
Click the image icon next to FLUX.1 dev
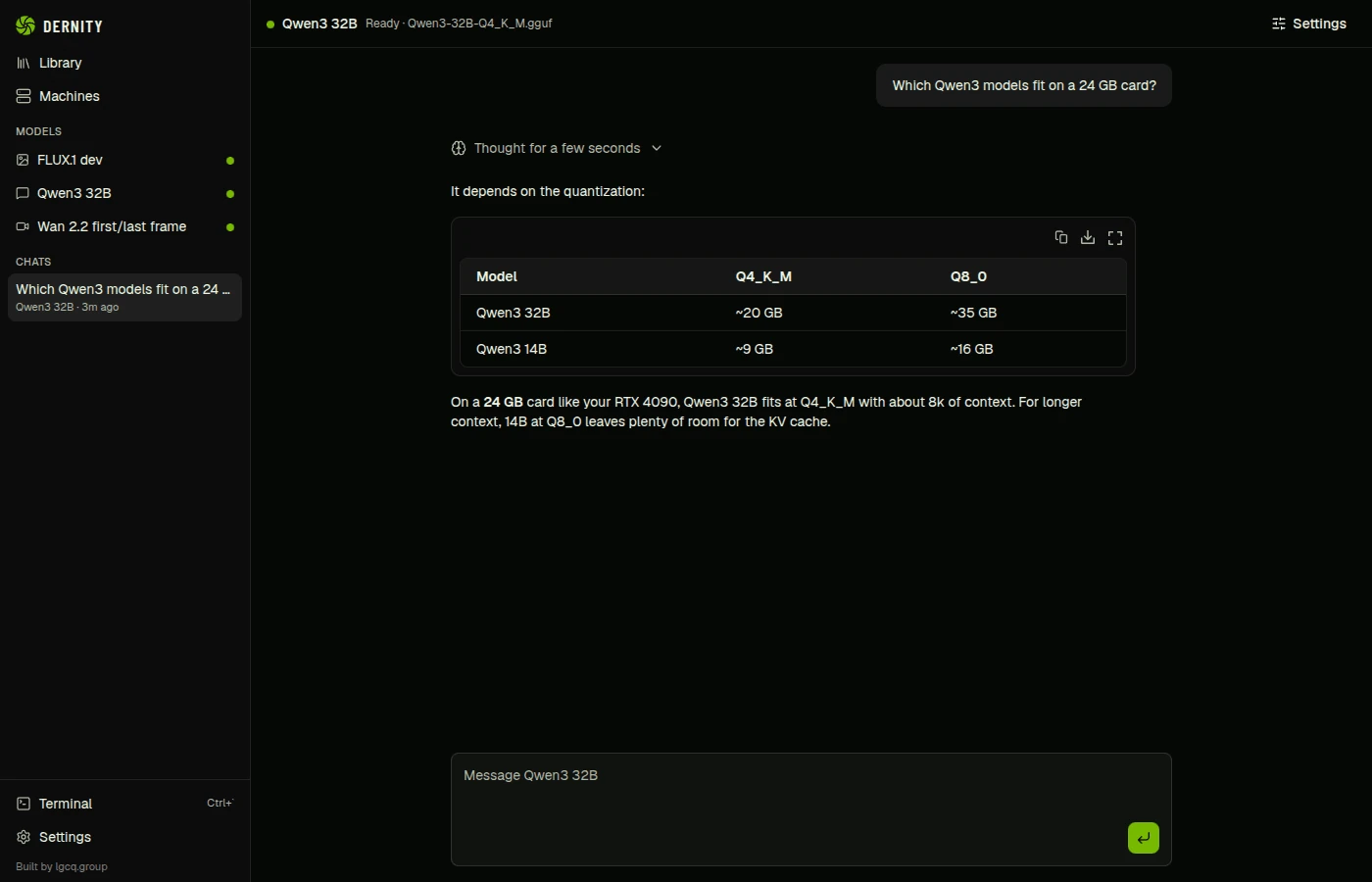[x=23, y=160]
